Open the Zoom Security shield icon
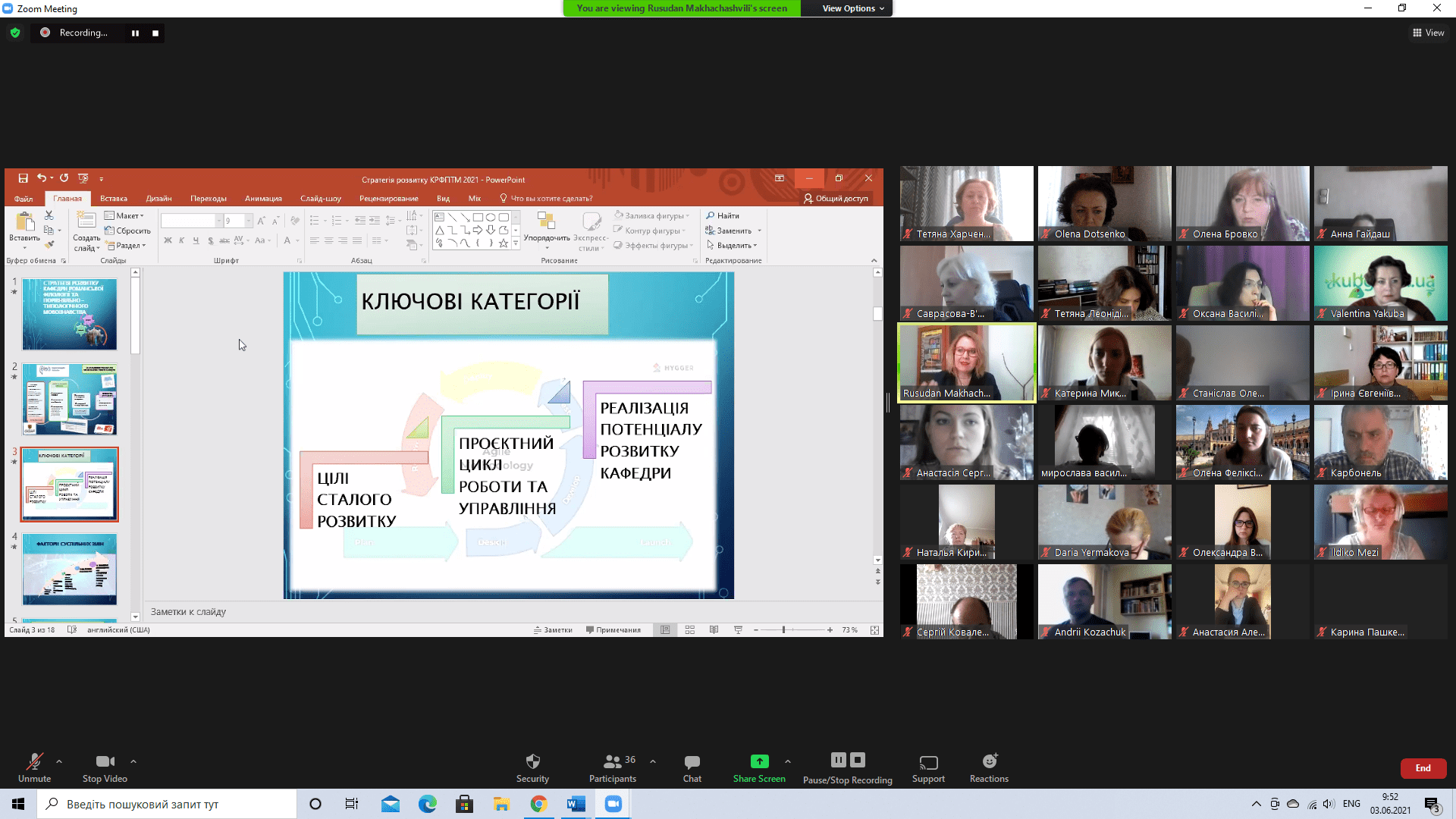 coord(532,761)
